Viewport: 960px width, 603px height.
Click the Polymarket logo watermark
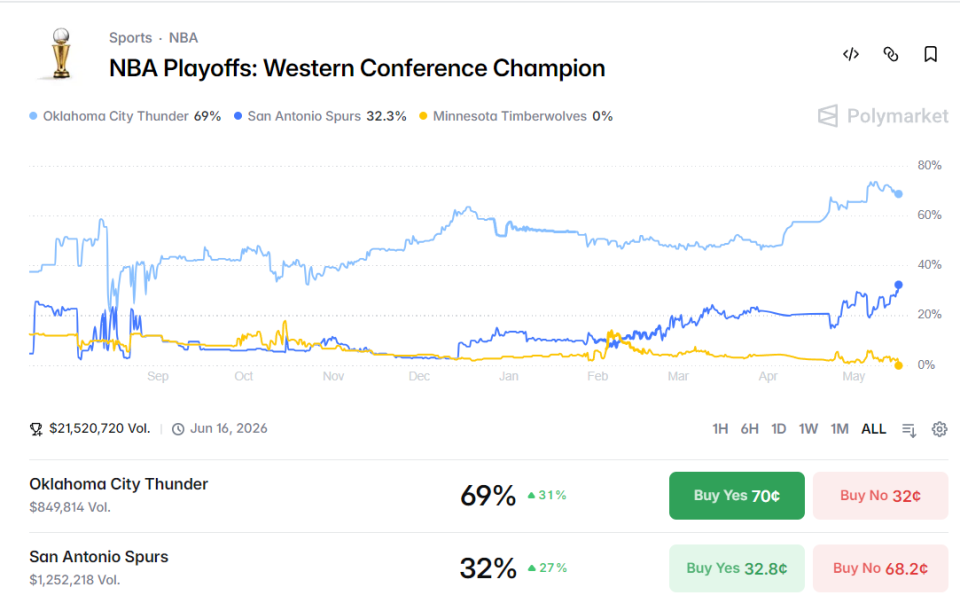coord(883,116)
